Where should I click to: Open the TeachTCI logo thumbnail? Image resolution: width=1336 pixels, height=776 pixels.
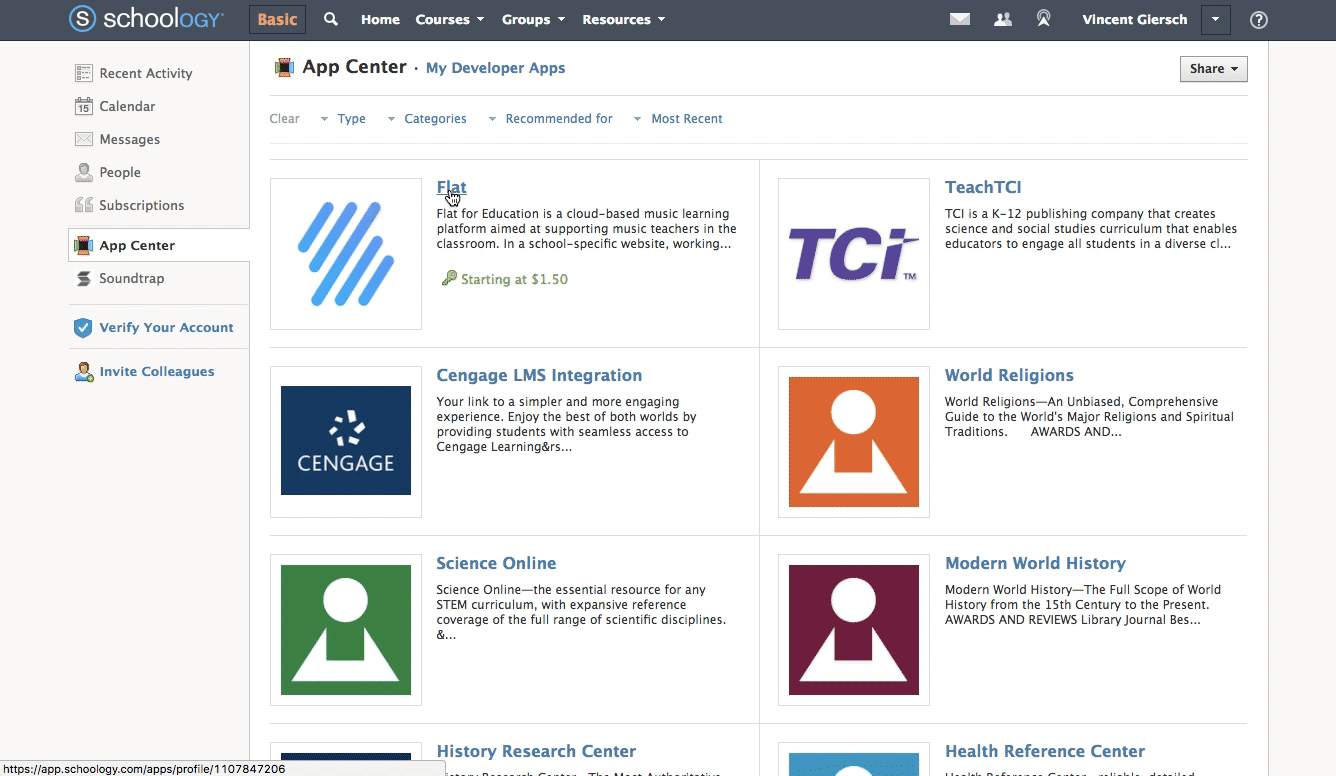tap(854, 254)
